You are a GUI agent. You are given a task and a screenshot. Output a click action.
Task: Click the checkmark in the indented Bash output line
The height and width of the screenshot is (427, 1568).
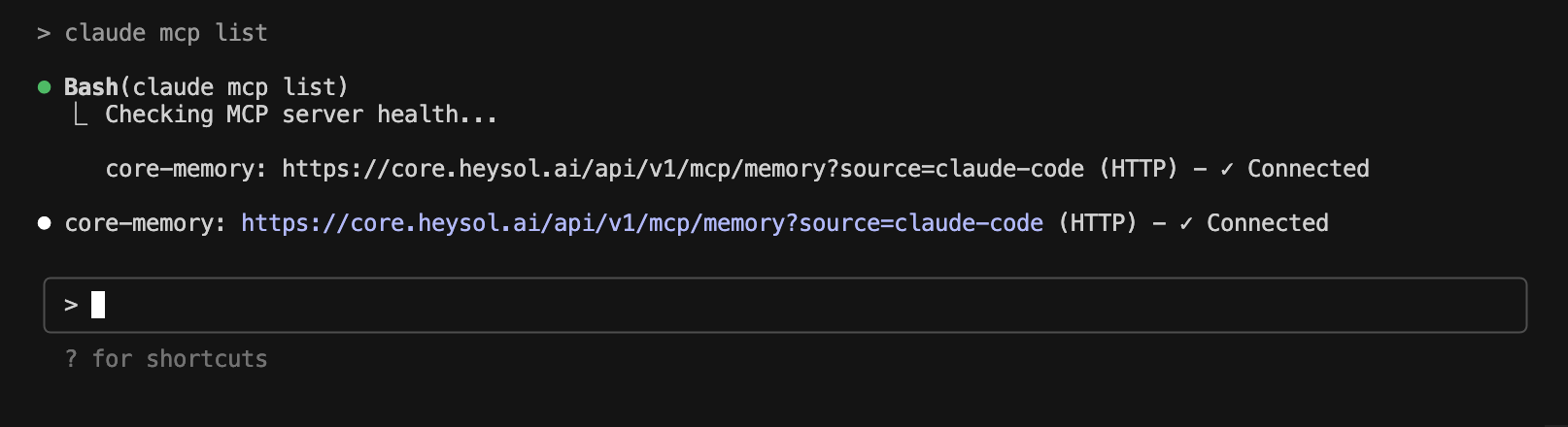tap(1227, 169)
